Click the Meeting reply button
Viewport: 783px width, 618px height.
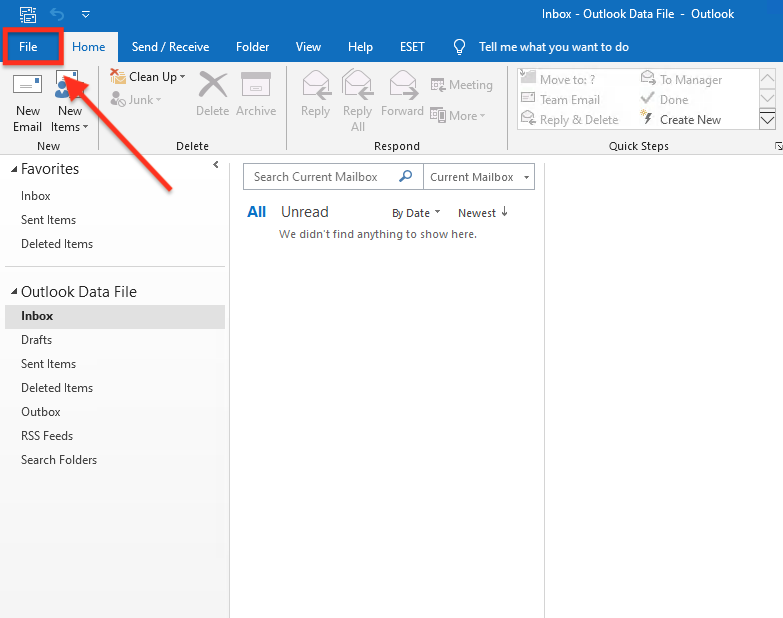point(462,85)
